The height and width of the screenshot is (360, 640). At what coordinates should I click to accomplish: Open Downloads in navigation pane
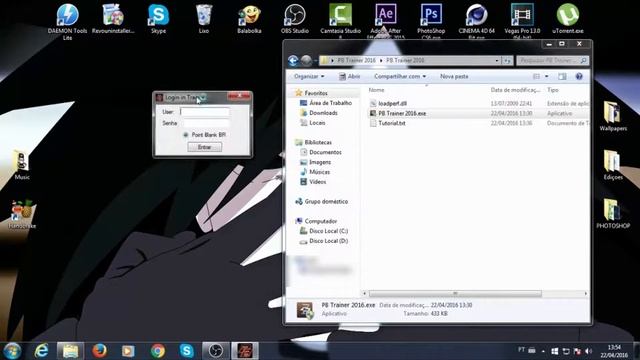[x=319, y=113]
